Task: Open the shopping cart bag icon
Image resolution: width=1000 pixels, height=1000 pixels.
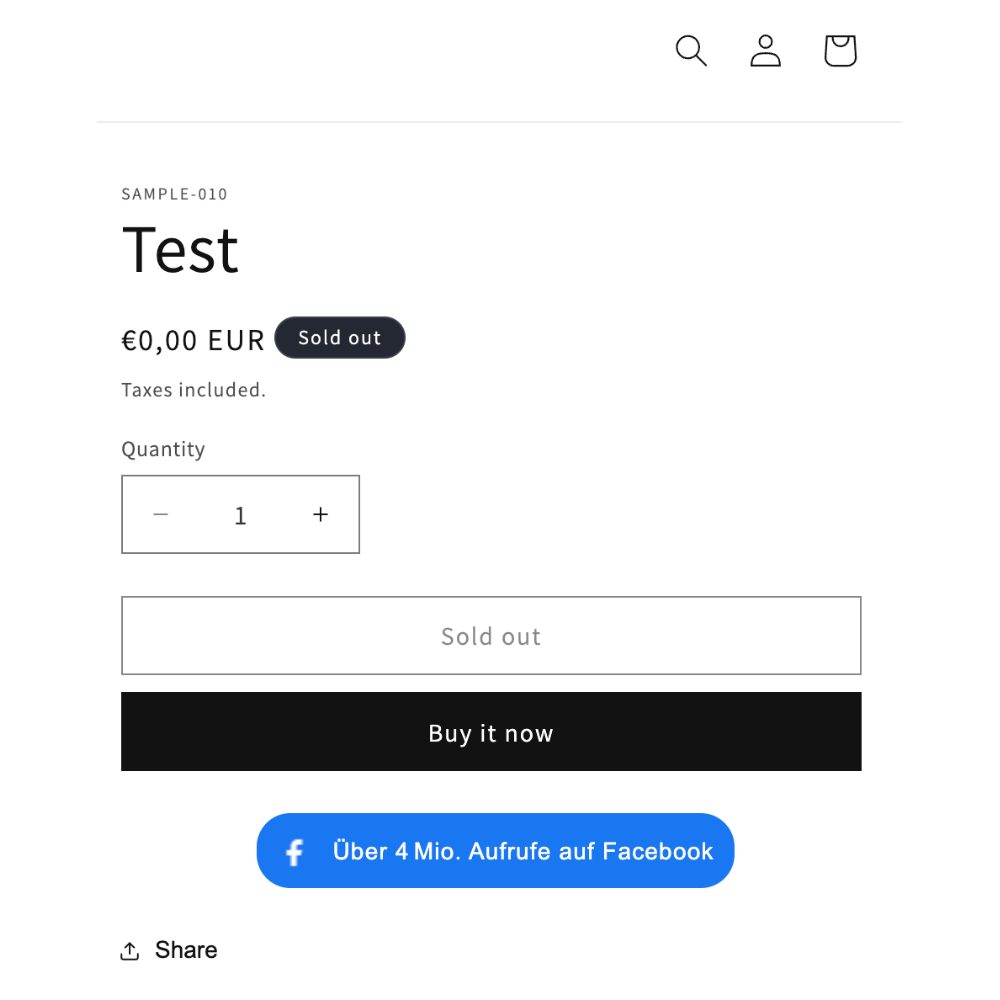Action: pos(840,50)
